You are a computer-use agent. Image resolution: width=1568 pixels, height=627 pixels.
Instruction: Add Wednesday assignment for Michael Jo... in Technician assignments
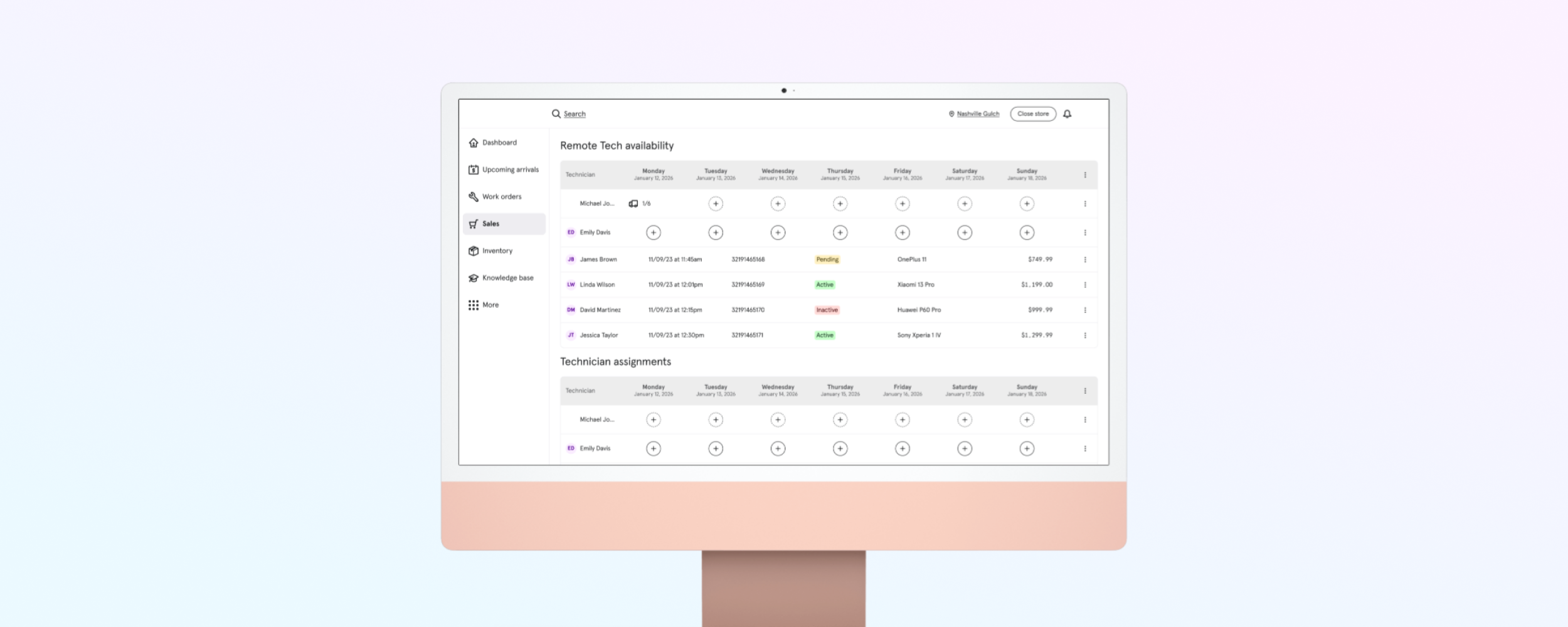[778, 419]
